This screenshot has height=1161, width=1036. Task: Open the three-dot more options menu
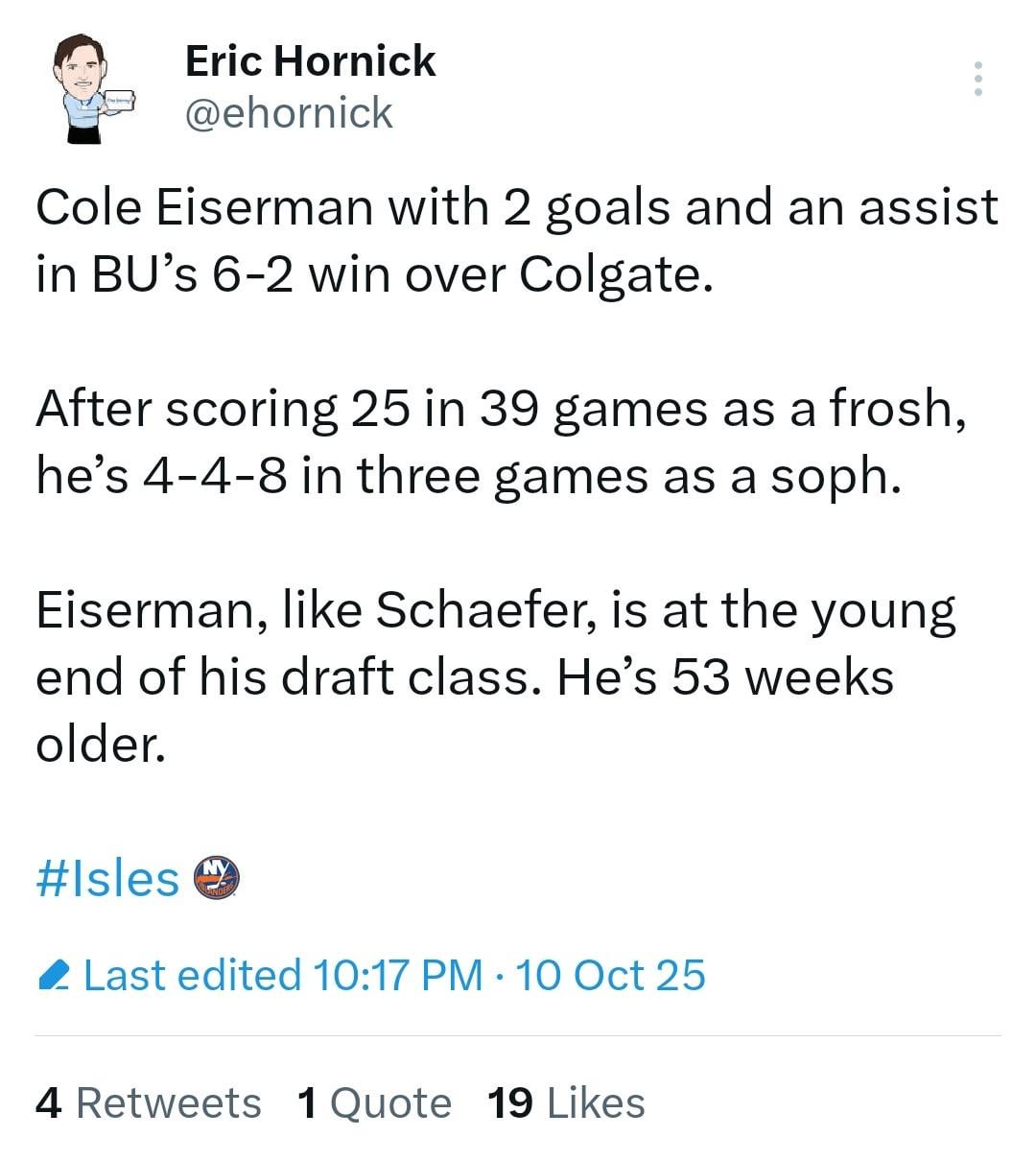(x=977, y=79)
